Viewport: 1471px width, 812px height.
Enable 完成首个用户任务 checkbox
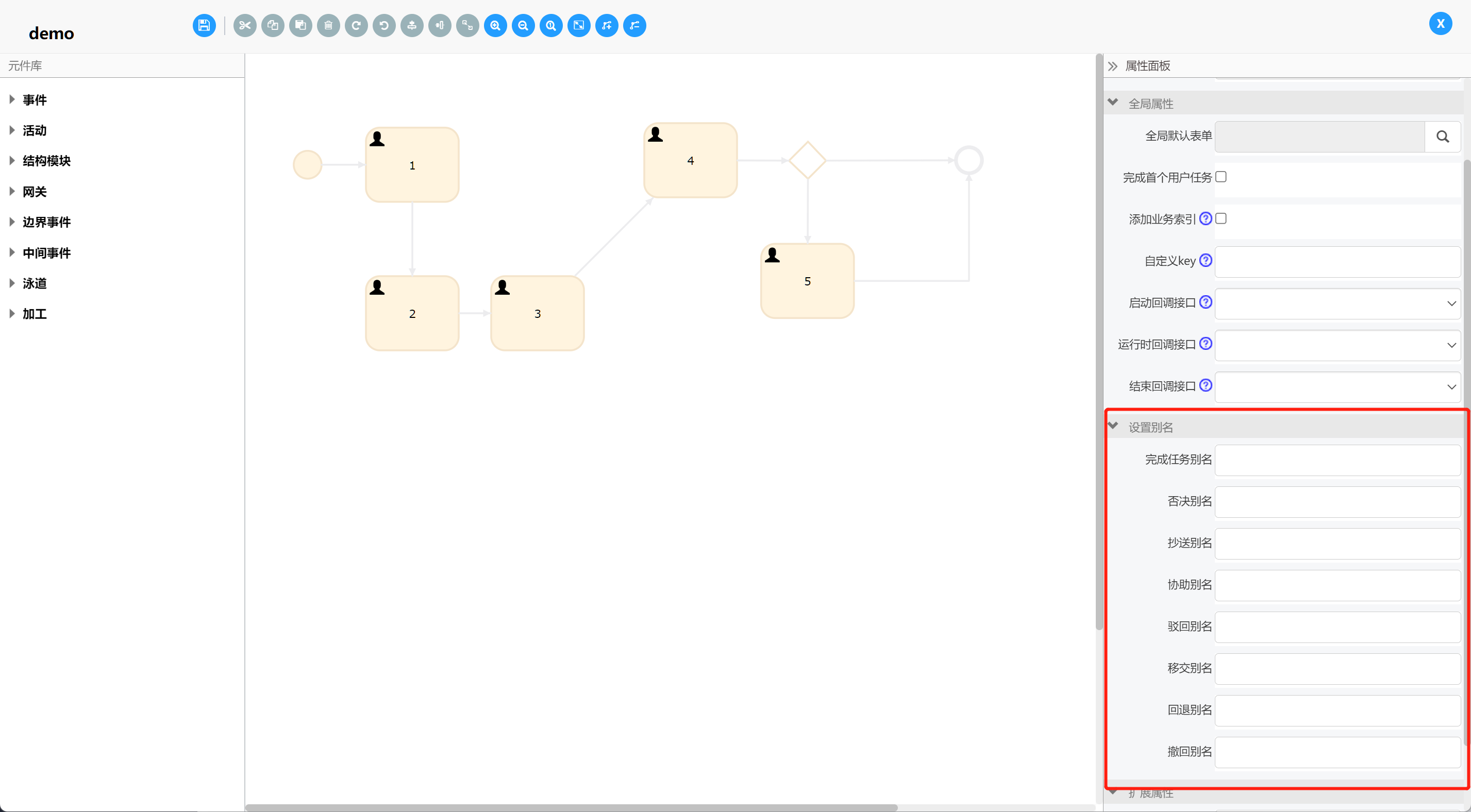pyautogui.click(x=1221, y=177)
